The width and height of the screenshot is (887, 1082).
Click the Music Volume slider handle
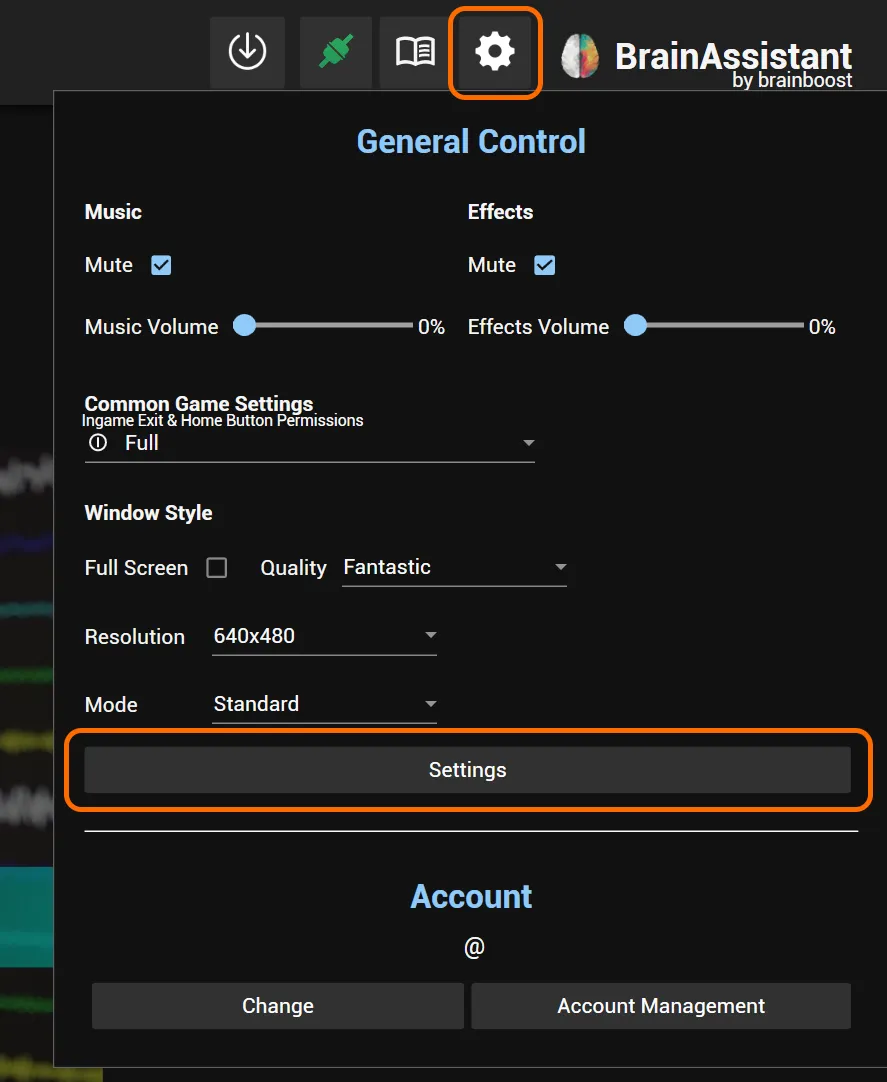click(244, 325)
